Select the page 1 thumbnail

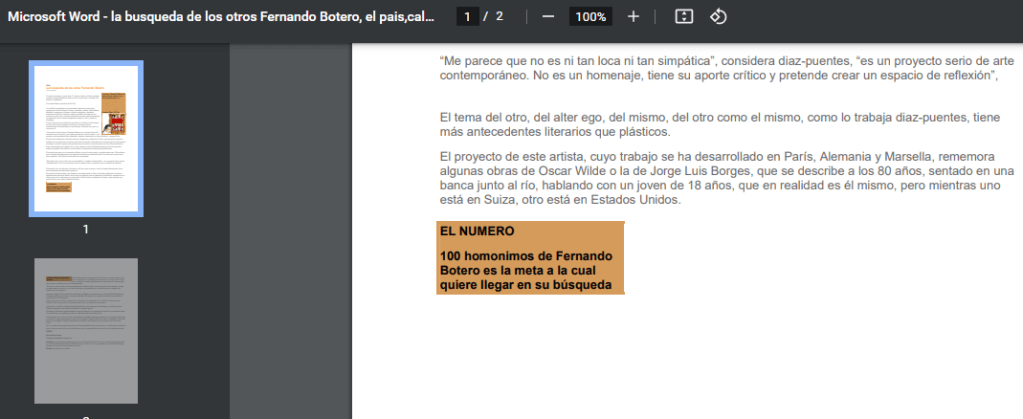86,138
